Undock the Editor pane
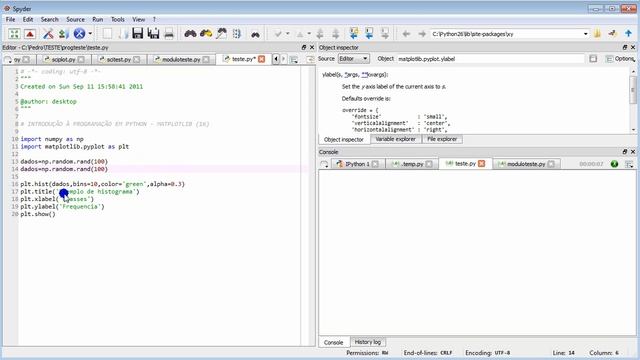Viewport: 640px width, 360px height. click(304, 47)
